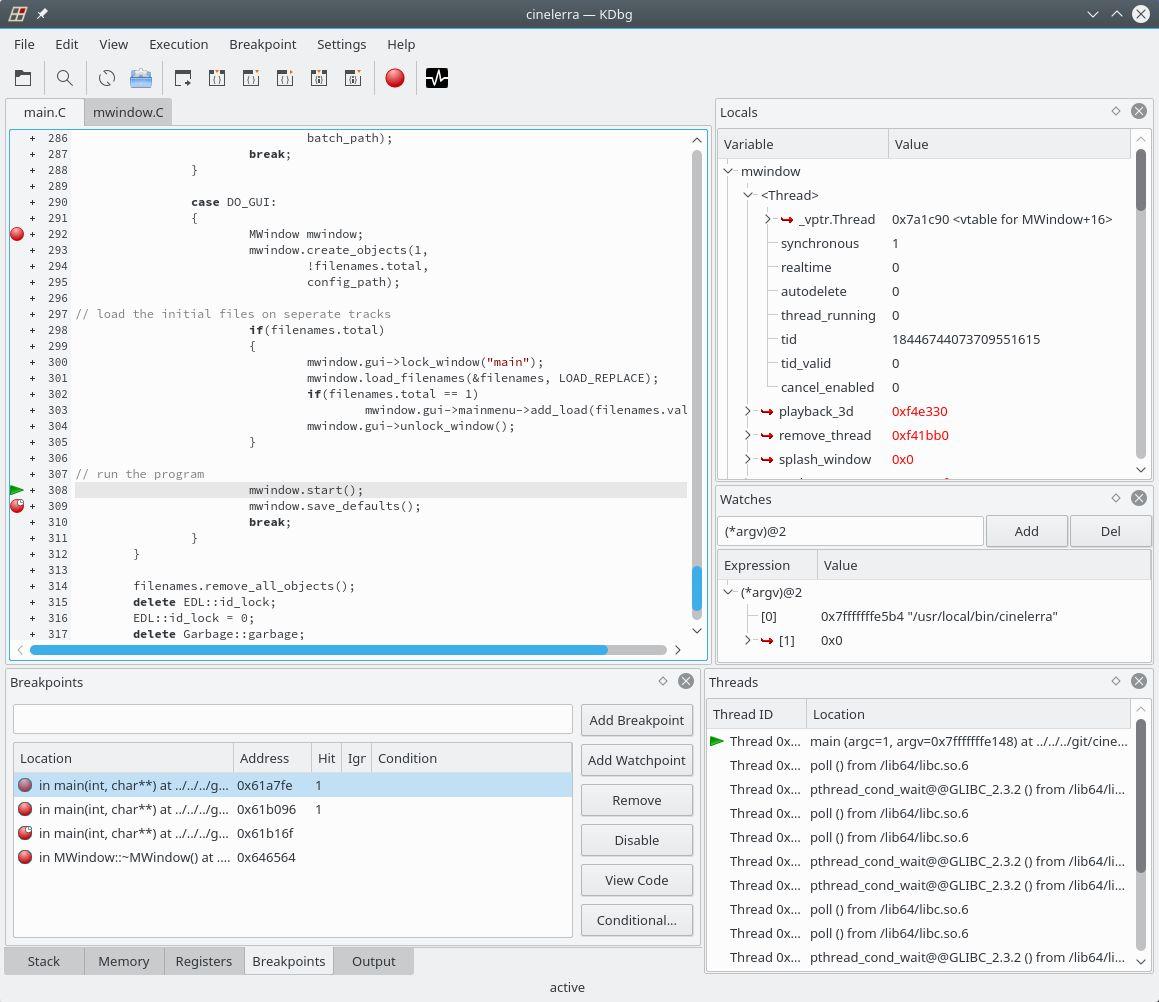This screenshot has height=1002, width=1159.
Task: Click the pin icon in title bar
Action: [x=42, y=14]
